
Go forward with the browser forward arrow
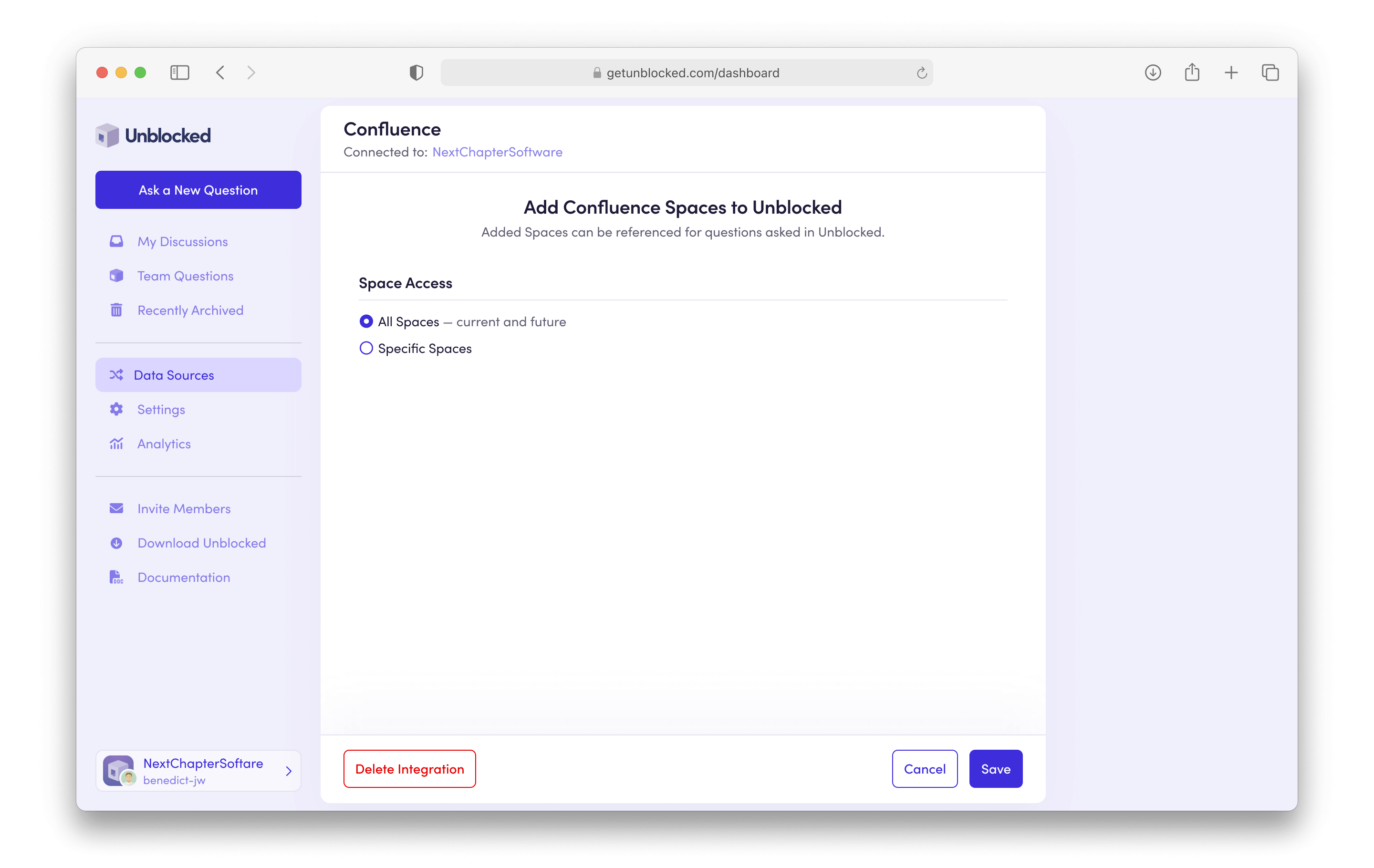tap(251, 72)
